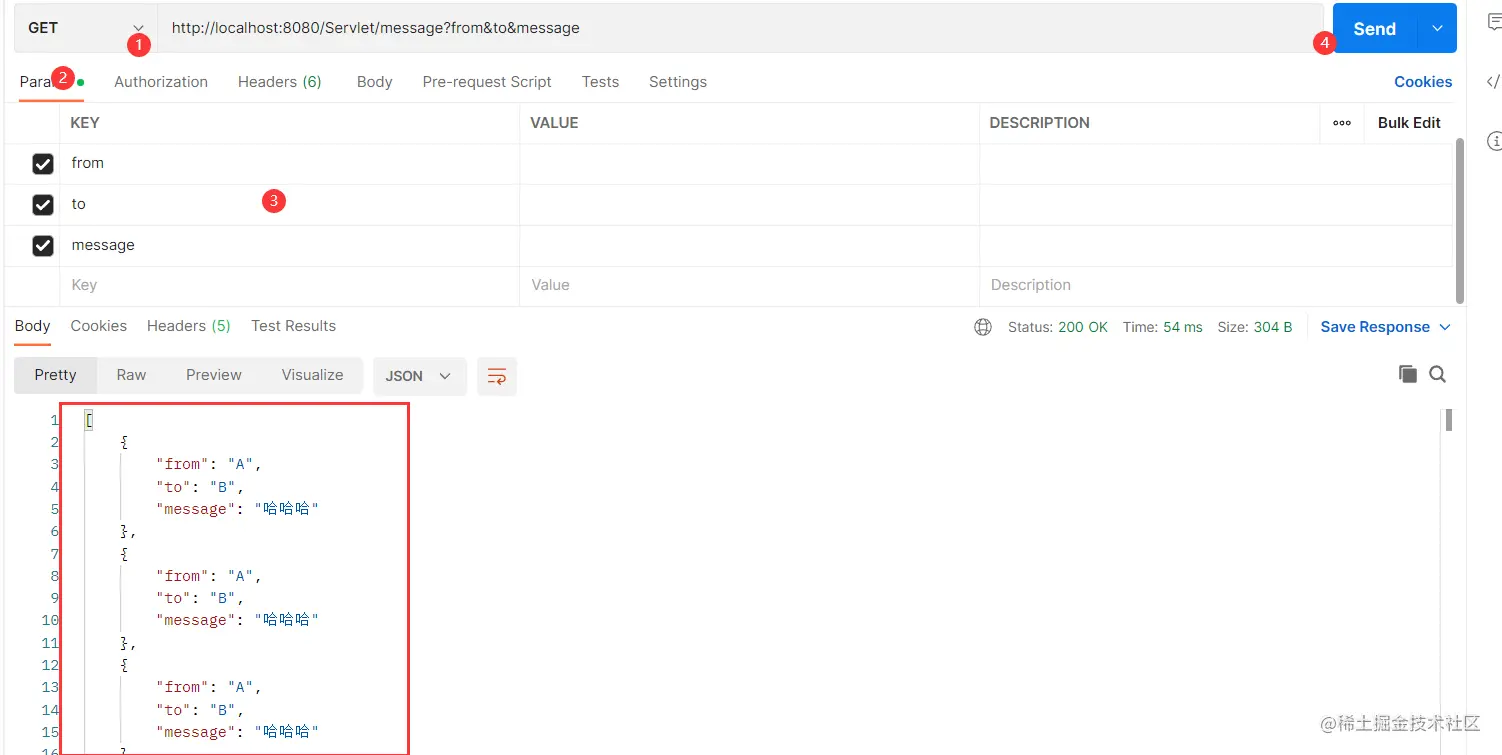
Task: Open the Cookies link
Action: click(x=1423, y=82)
